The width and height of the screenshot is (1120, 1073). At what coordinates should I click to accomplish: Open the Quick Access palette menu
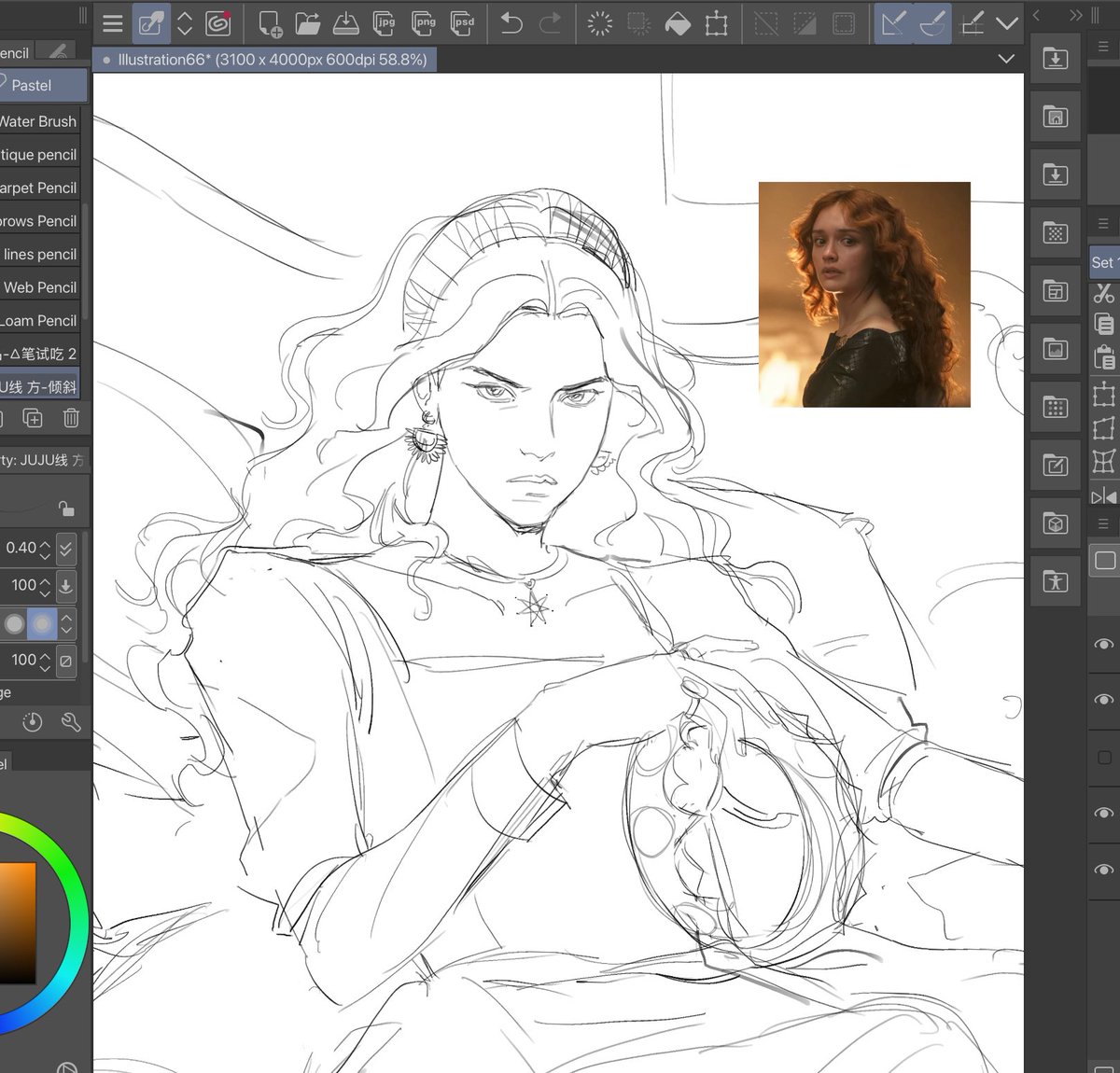click(x=1102, y=223)
